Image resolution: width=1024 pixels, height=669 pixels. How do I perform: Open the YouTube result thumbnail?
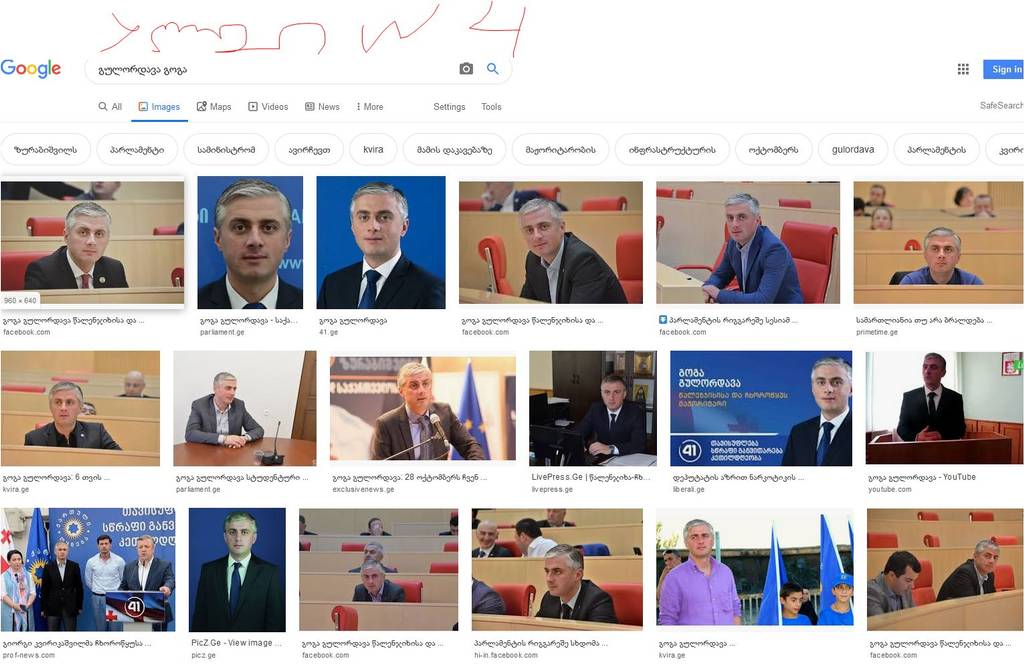944,408
